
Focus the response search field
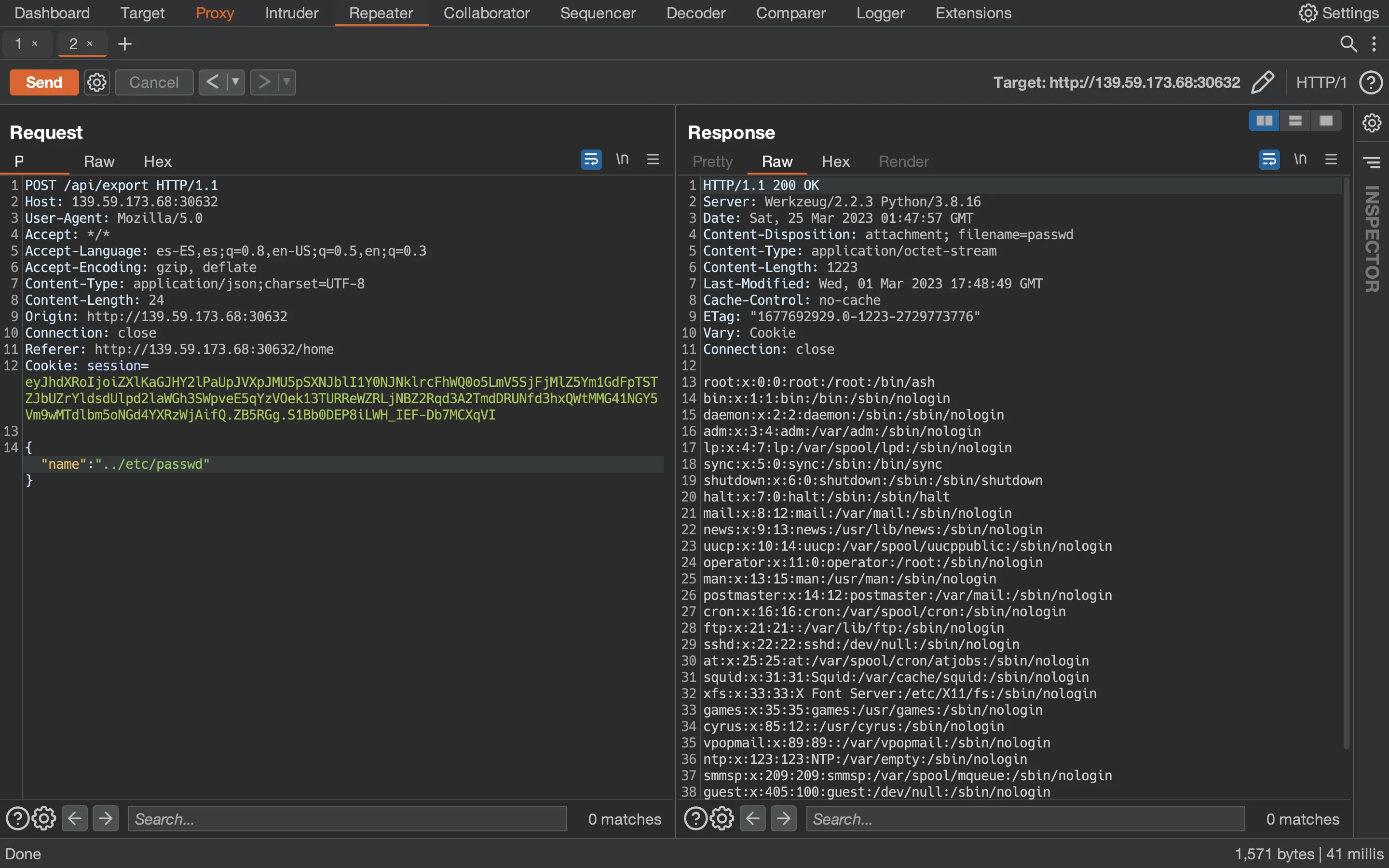1026,819
